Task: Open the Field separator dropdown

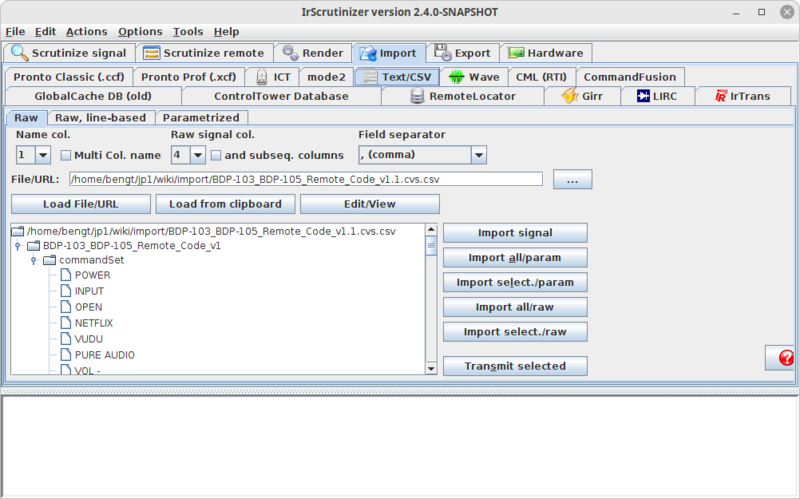Action: click(479, 155)
